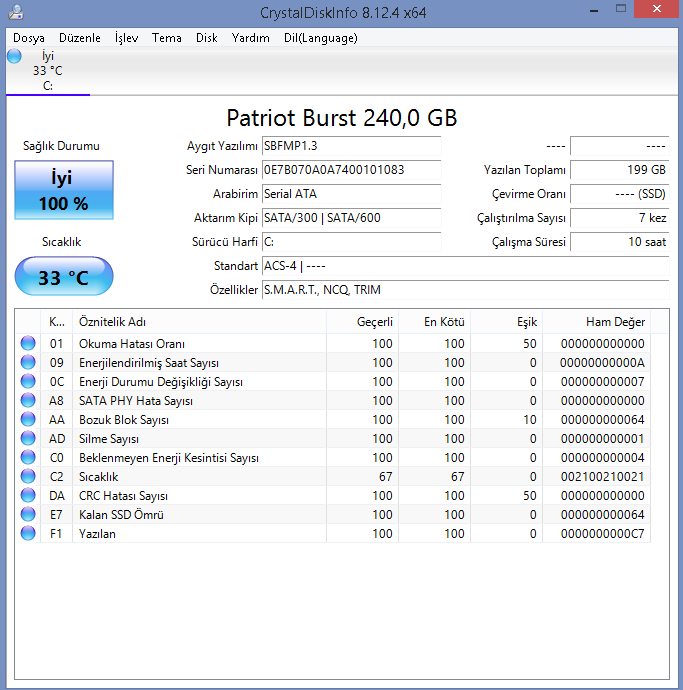Click the En Kötü column header

click(435, 322)
